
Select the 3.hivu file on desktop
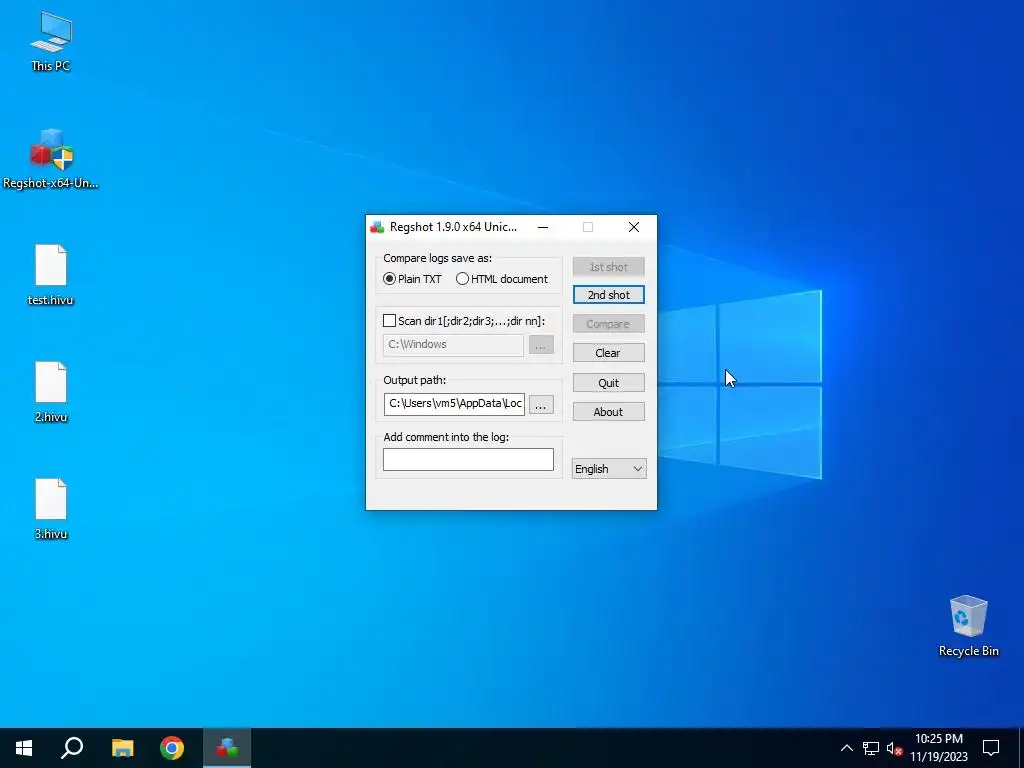click(x=51, y=509)
